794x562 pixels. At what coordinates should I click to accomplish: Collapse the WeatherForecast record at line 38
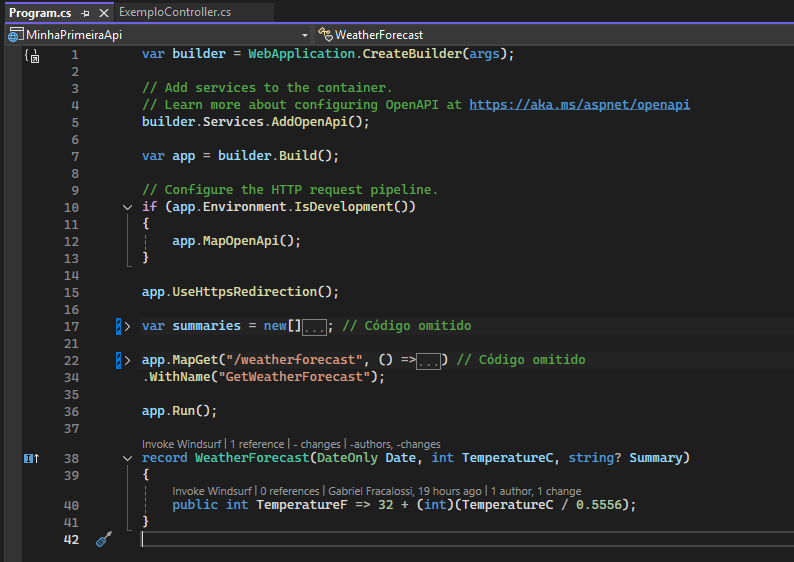point(128,458)
